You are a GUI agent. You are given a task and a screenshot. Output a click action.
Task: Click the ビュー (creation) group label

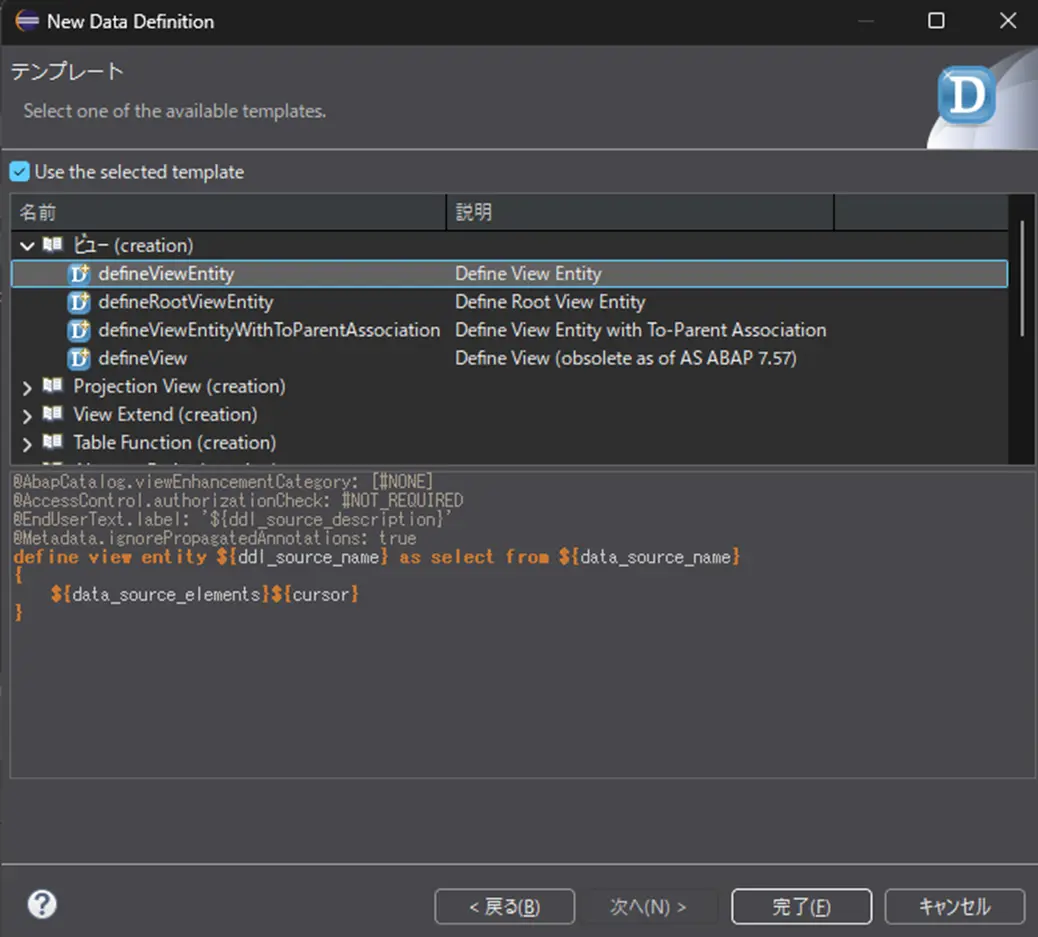click(x=133, y=245)
